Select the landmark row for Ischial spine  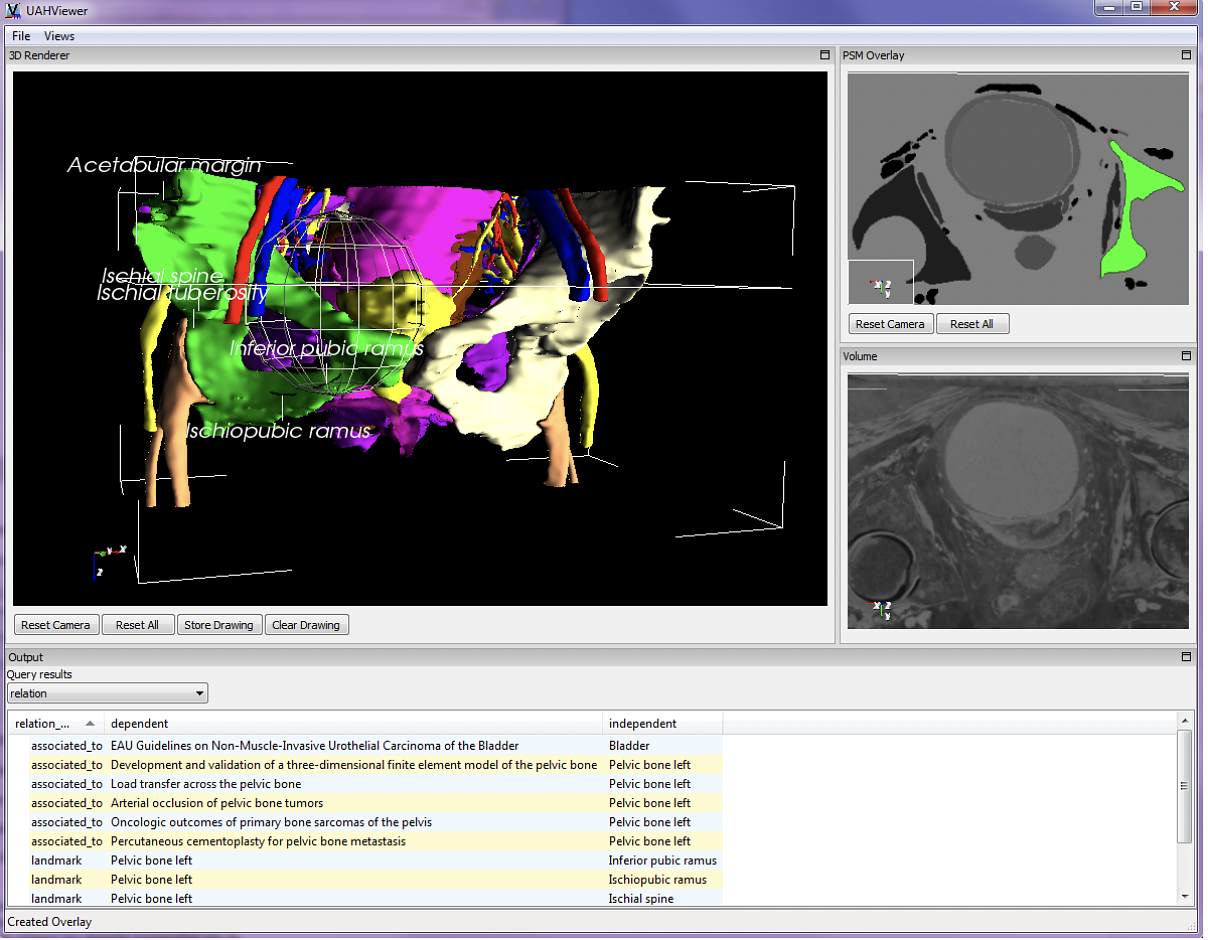point(300,898)
